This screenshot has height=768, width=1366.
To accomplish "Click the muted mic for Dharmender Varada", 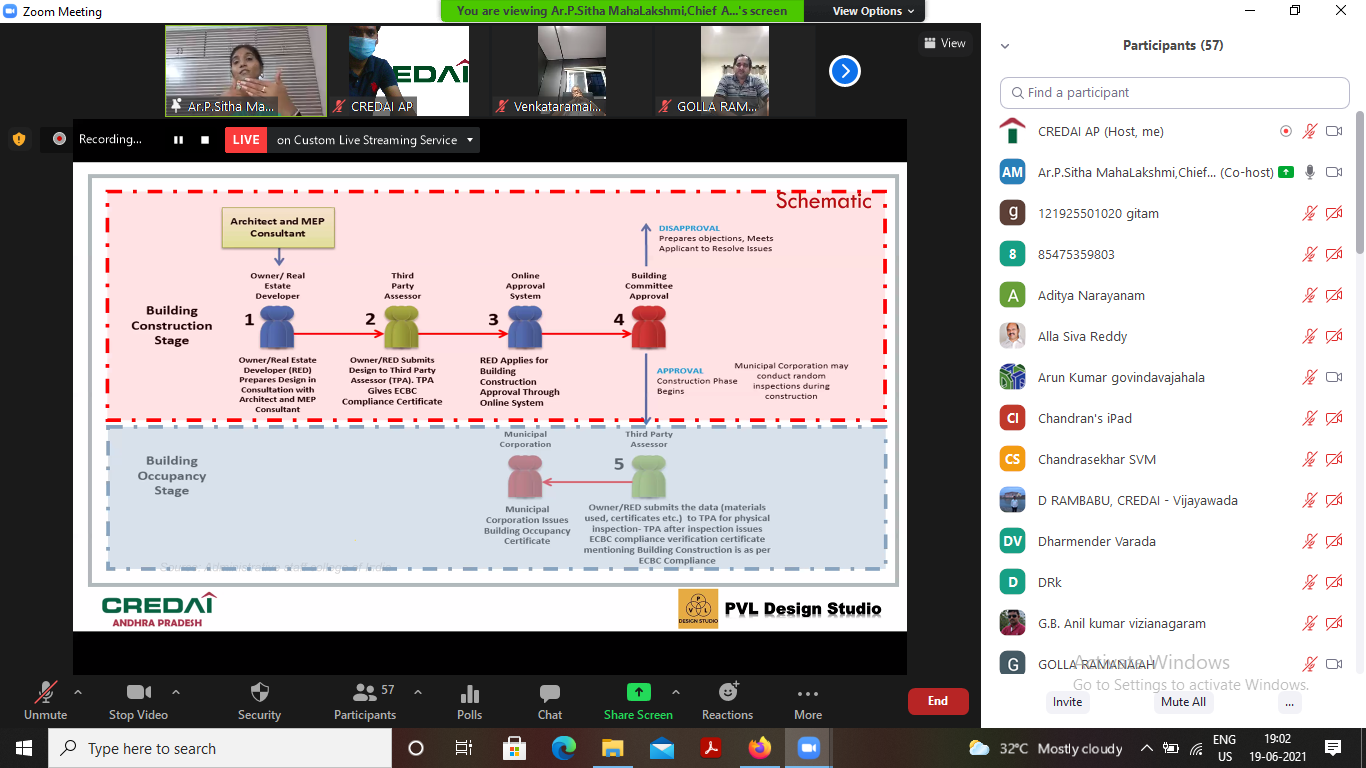I will pos(1309,541).
